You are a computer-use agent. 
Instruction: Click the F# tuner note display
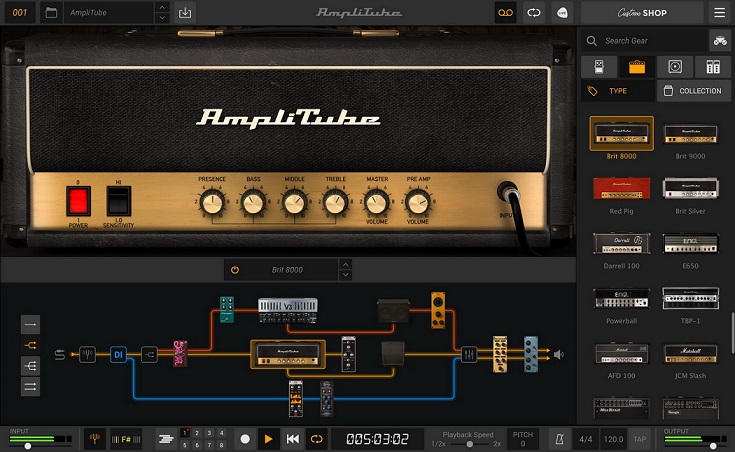126,439
